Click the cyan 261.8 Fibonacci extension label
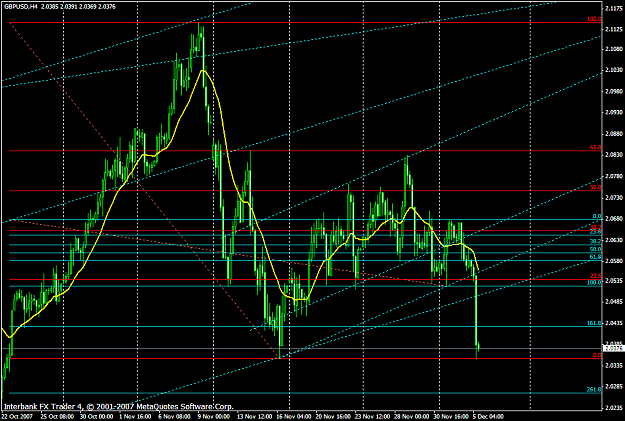 click(594, 390)
